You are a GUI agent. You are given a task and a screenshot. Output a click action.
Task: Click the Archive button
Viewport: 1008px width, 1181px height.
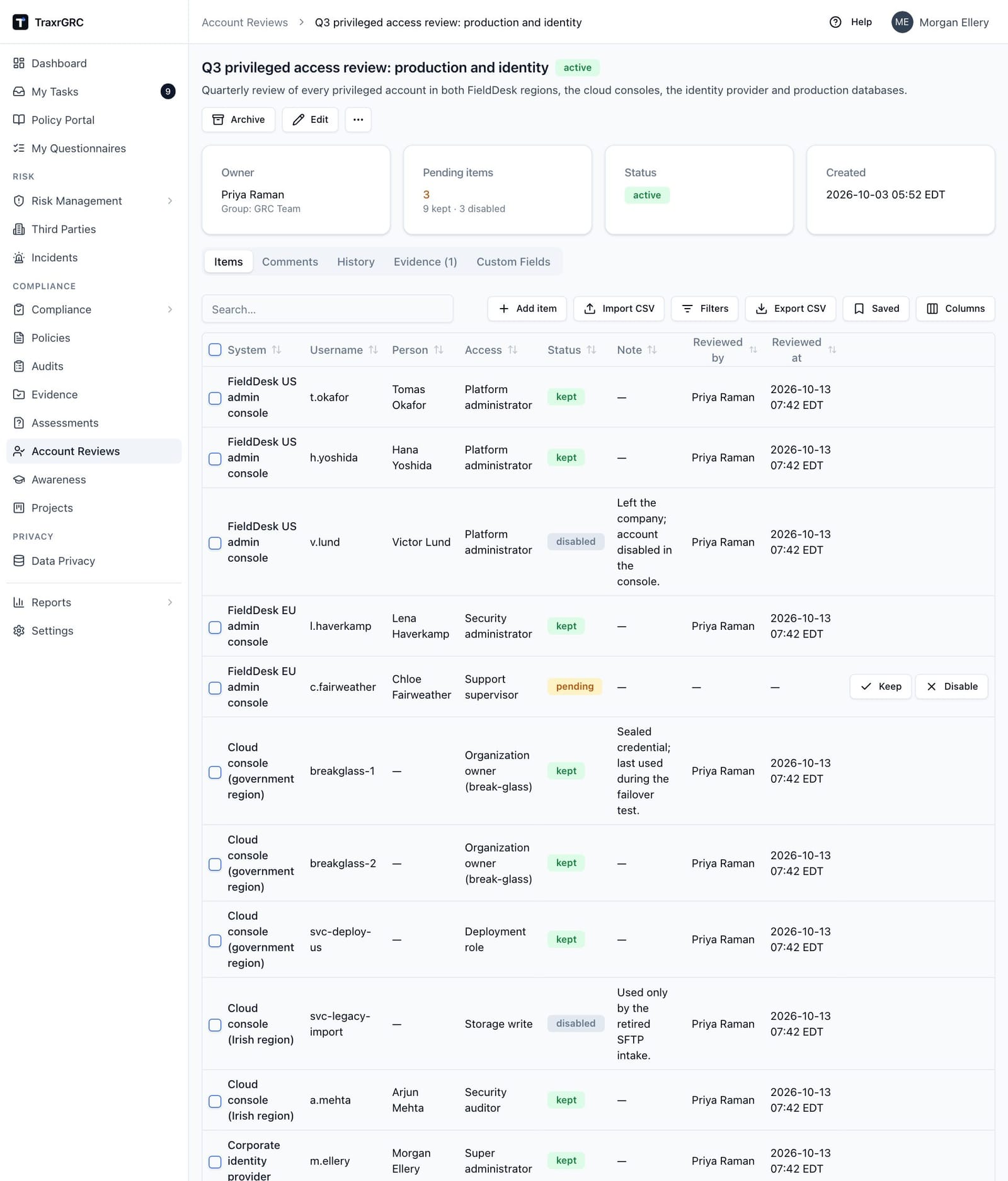tap(238, 120)
